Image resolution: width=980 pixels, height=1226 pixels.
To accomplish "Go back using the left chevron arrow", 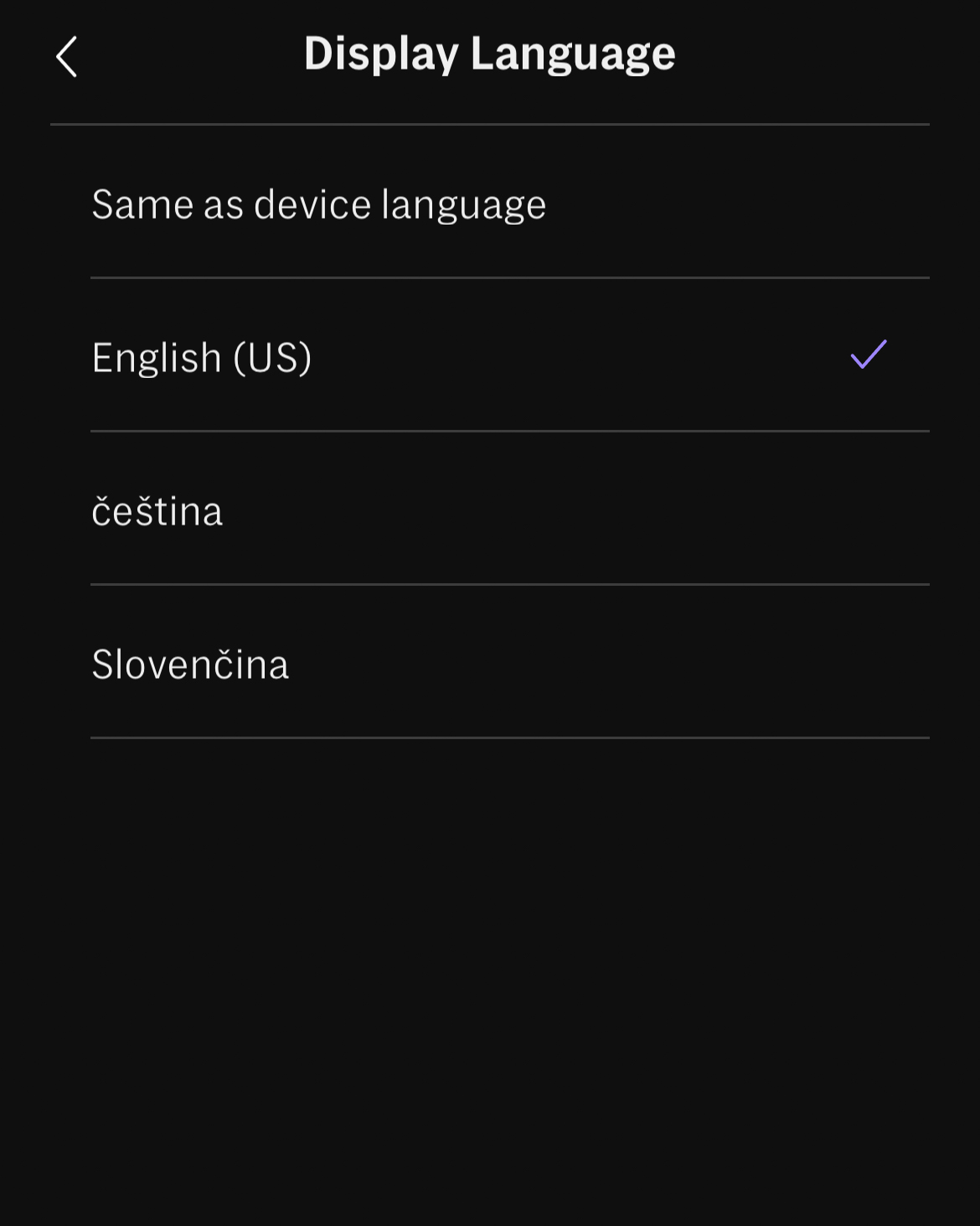I will (66, 56).
